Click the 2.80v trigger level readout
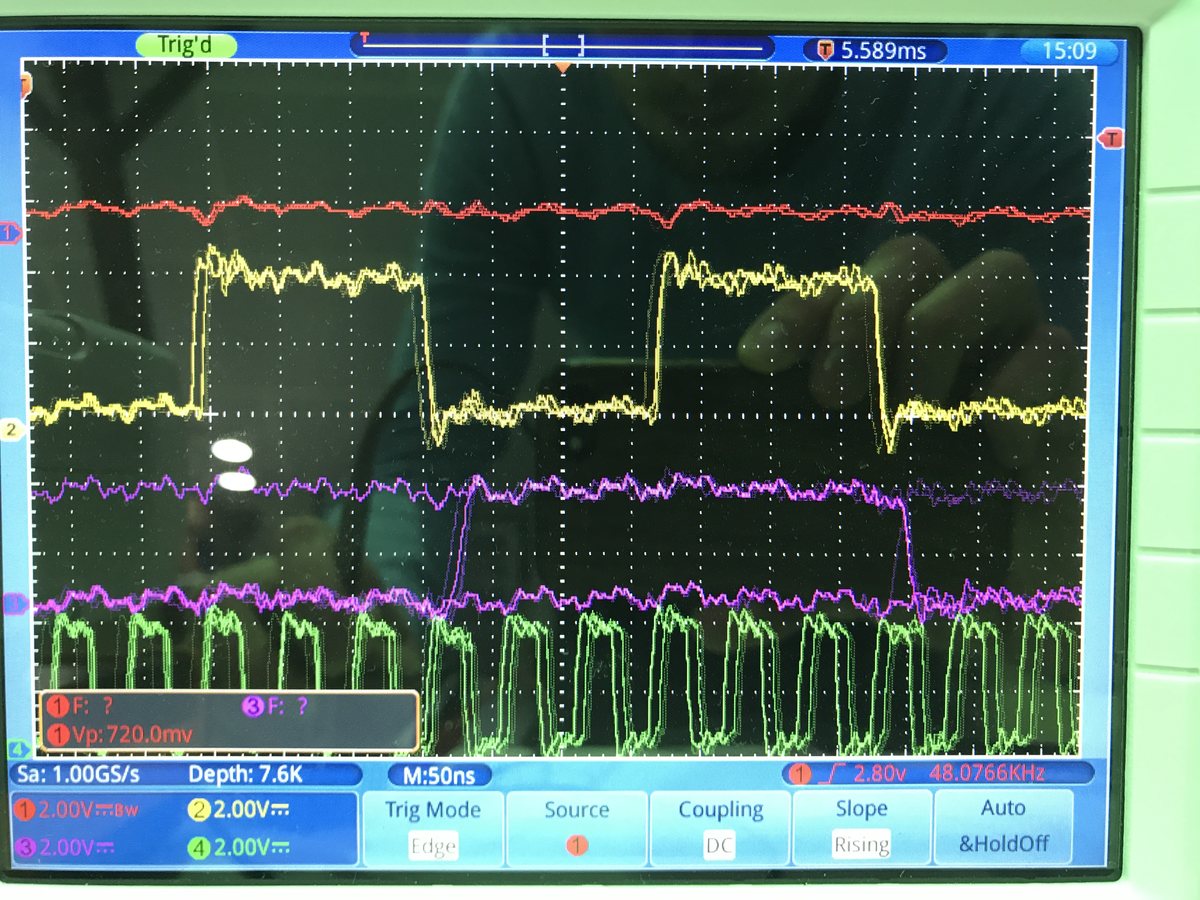 pyautogui.click(x=880, y=772)
